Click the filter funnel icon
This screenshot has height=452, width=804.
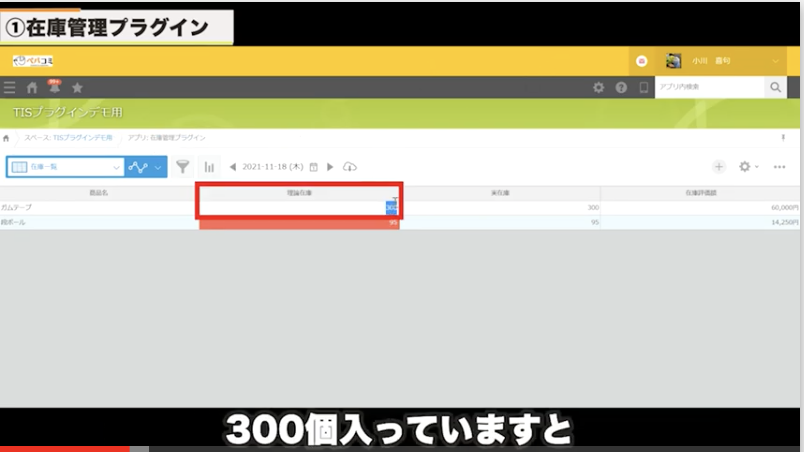183,167
